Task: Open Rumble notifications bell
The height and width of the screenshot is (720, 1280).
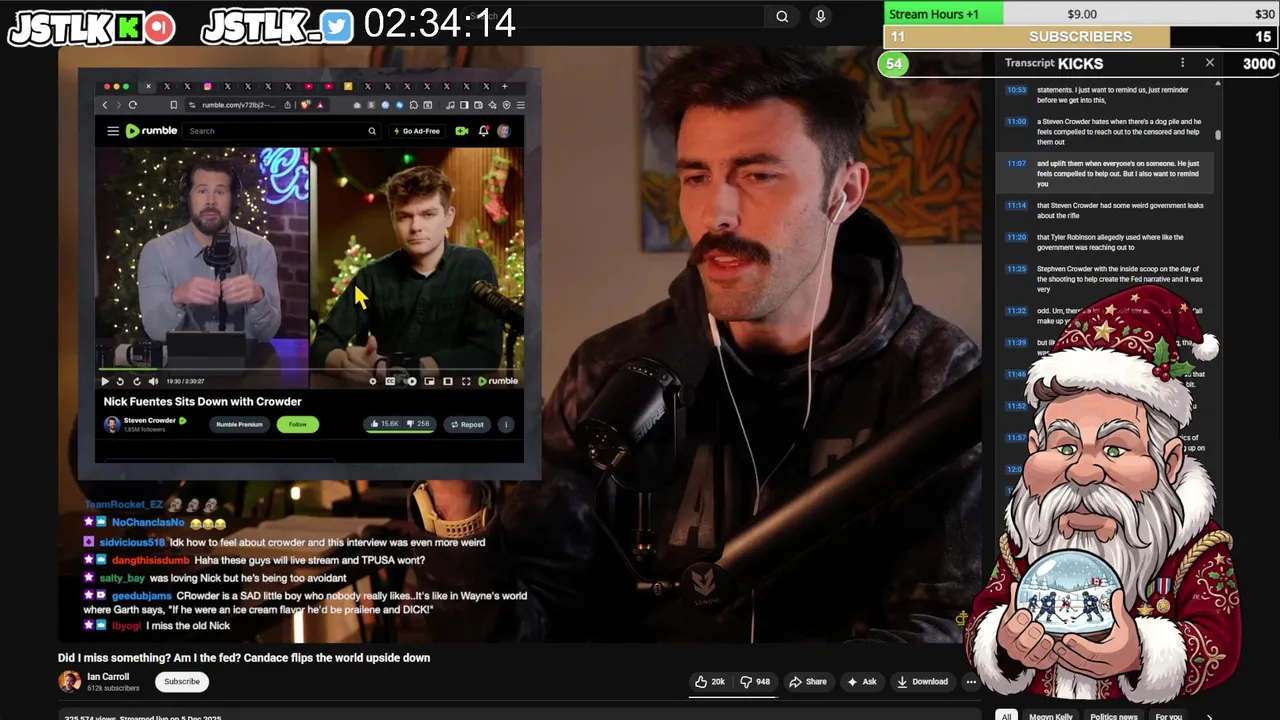Action: tap(484, 131)
